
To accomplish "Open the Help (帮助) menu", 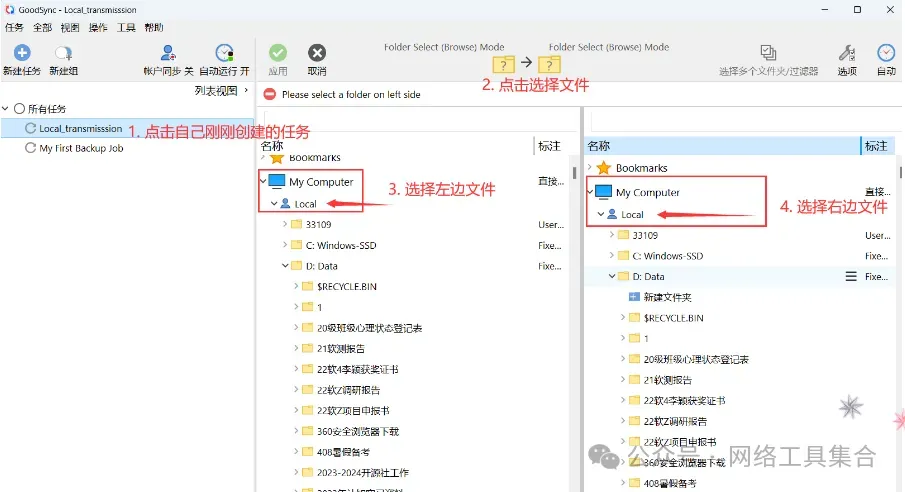I will click(x=154, y=27).
